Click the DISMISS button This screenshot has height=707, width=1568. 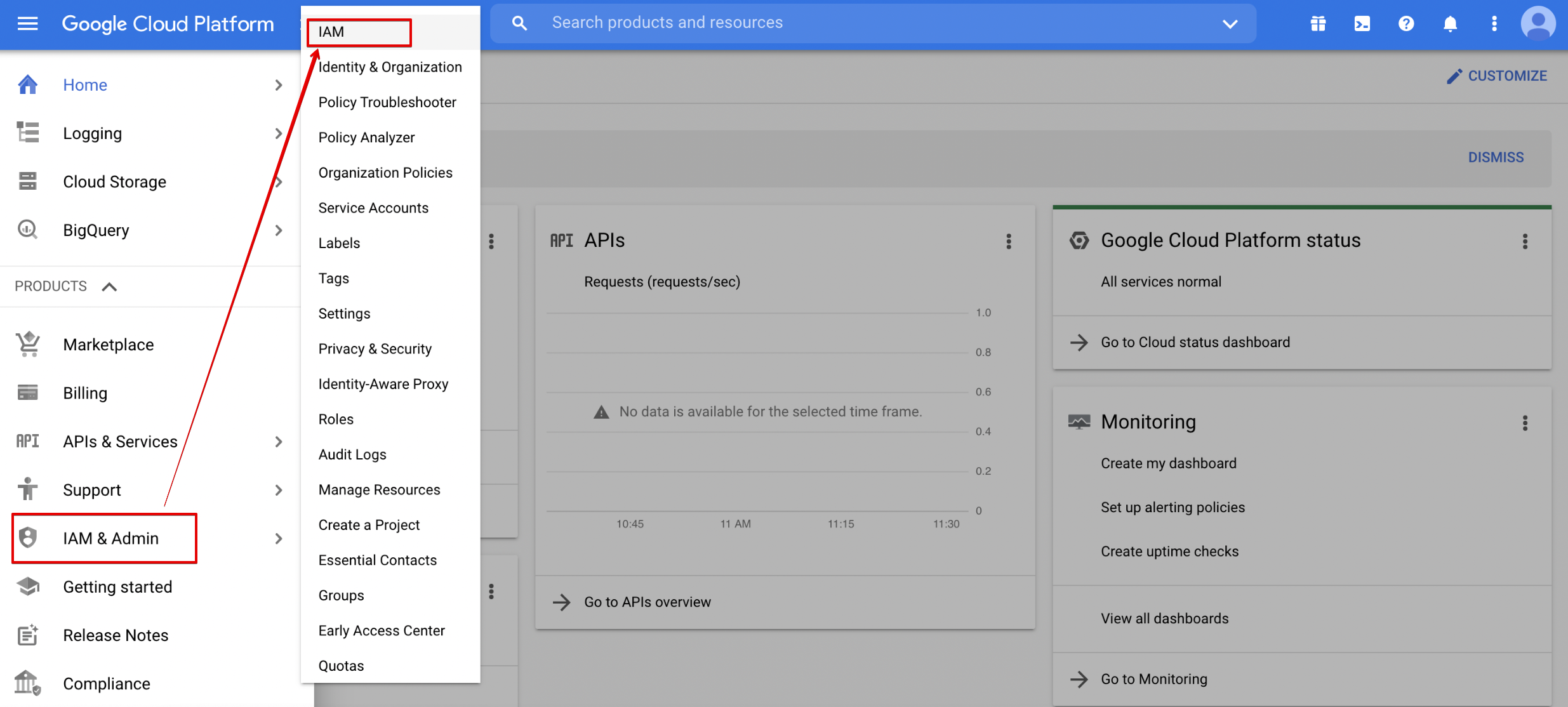(x=1496, y=157)
